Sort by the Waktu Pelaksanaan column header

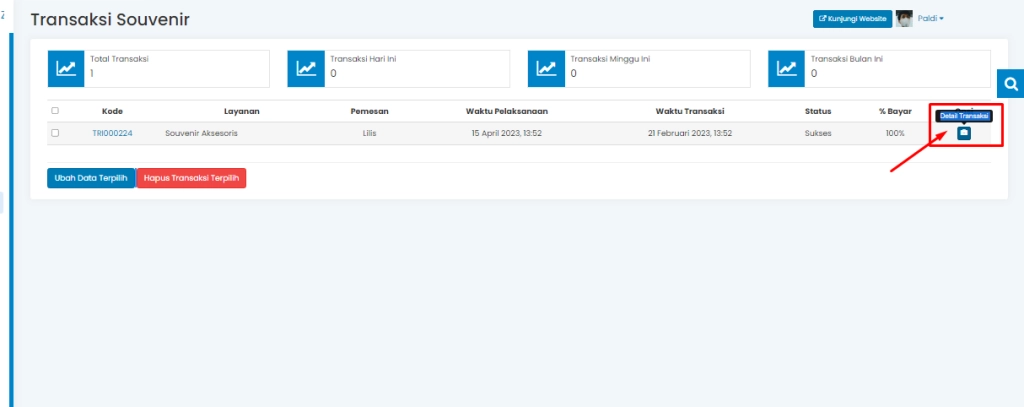pyautogui.click(x=506, y=111)
